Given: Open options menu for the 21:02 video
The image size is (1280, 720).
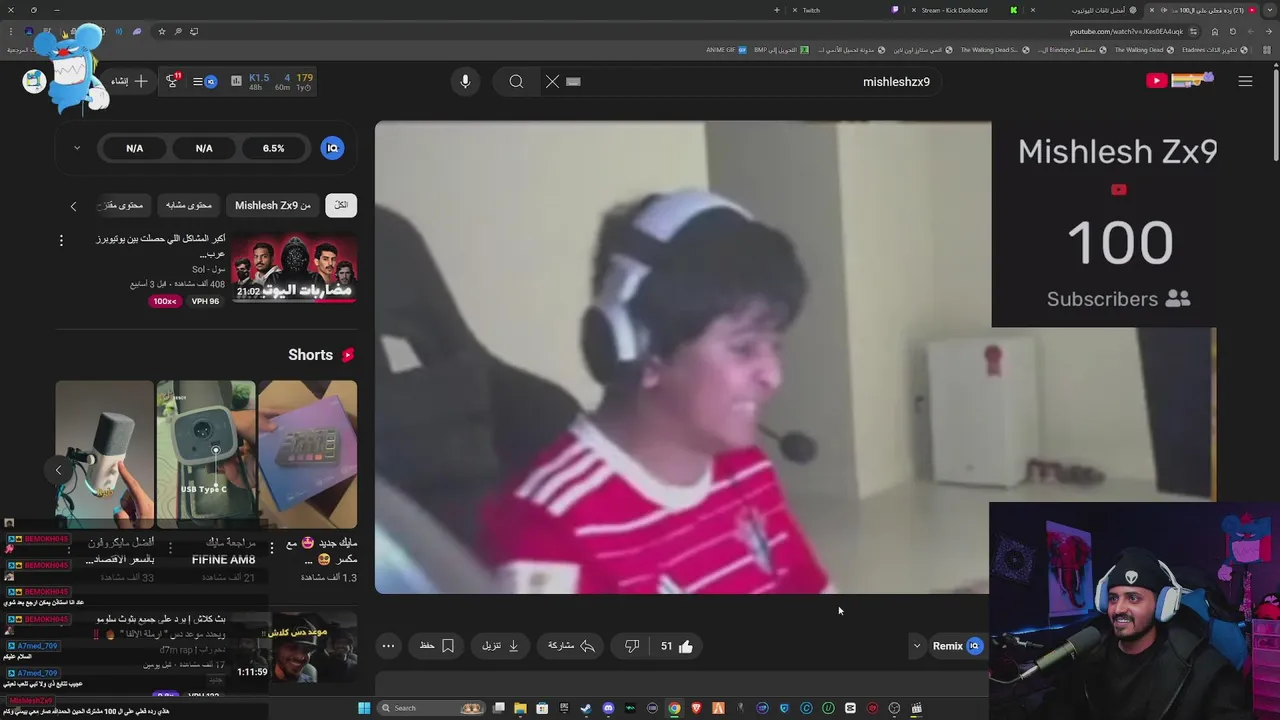Looking at the screenshot, I should point(61,241).
